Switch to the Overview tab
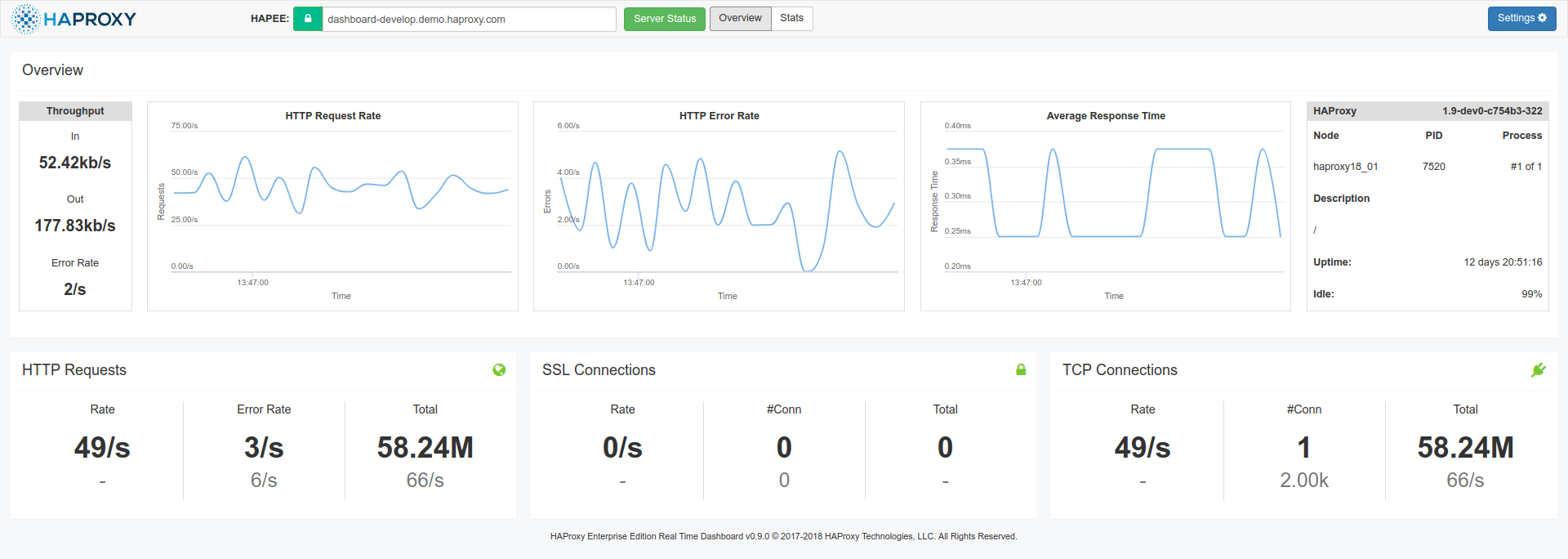The width and height of the screenshot is (1568, 559). (740, 19)
